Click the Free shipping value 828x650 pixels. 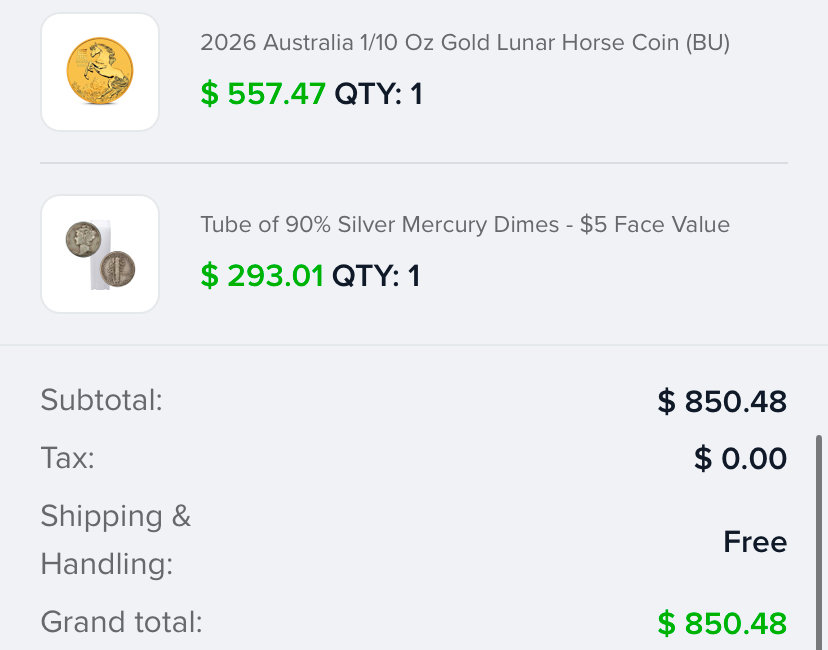coord(755,542)
